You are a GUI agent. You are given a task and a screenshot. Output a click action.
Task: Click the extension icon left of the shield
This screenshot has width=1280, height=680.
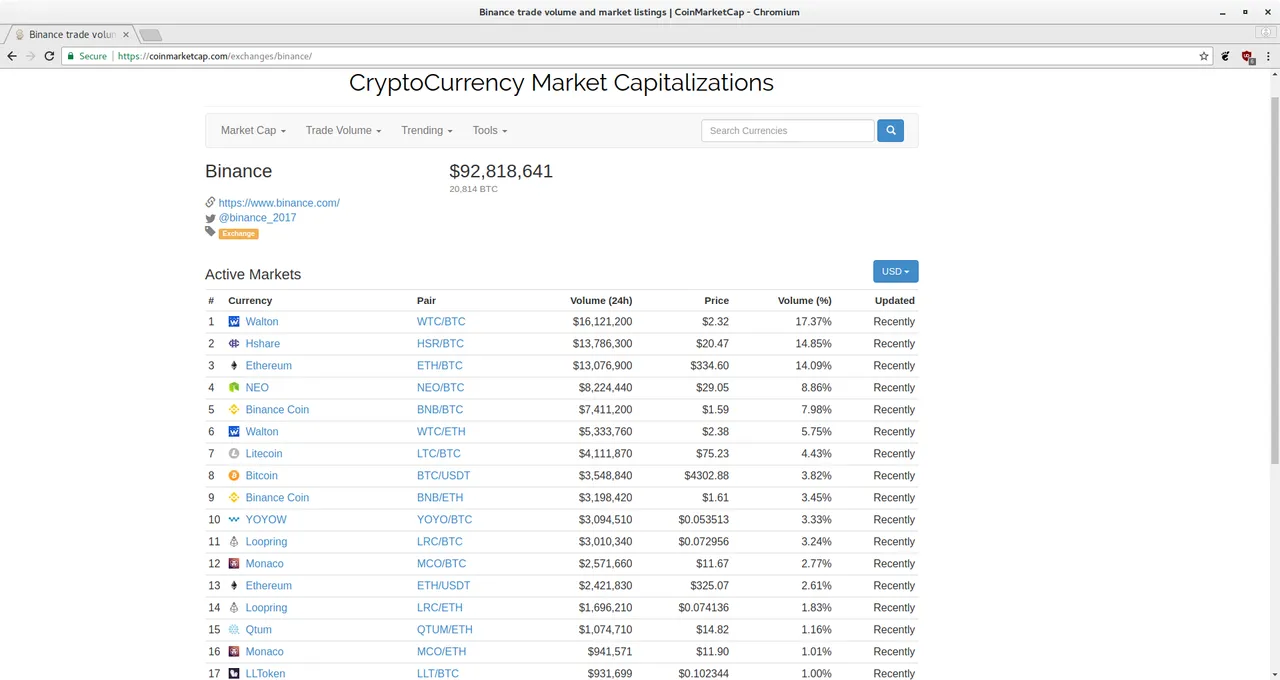coord(1226,56)
